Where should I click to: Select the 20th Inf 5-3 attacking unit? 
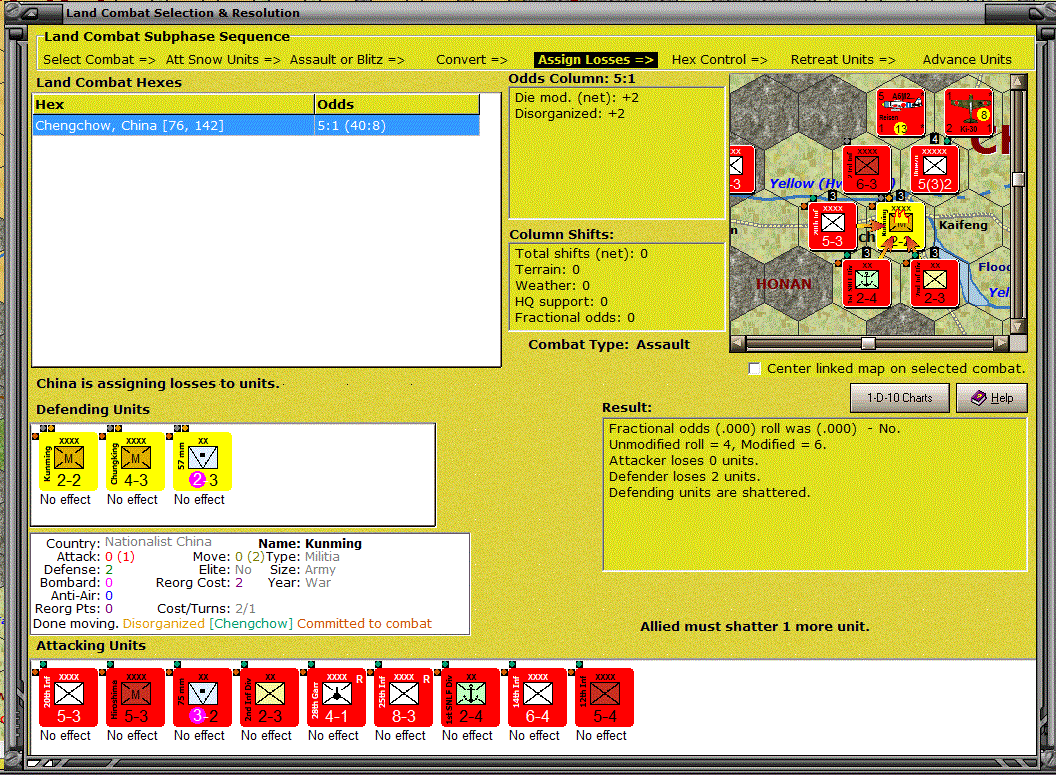(69, 698)
